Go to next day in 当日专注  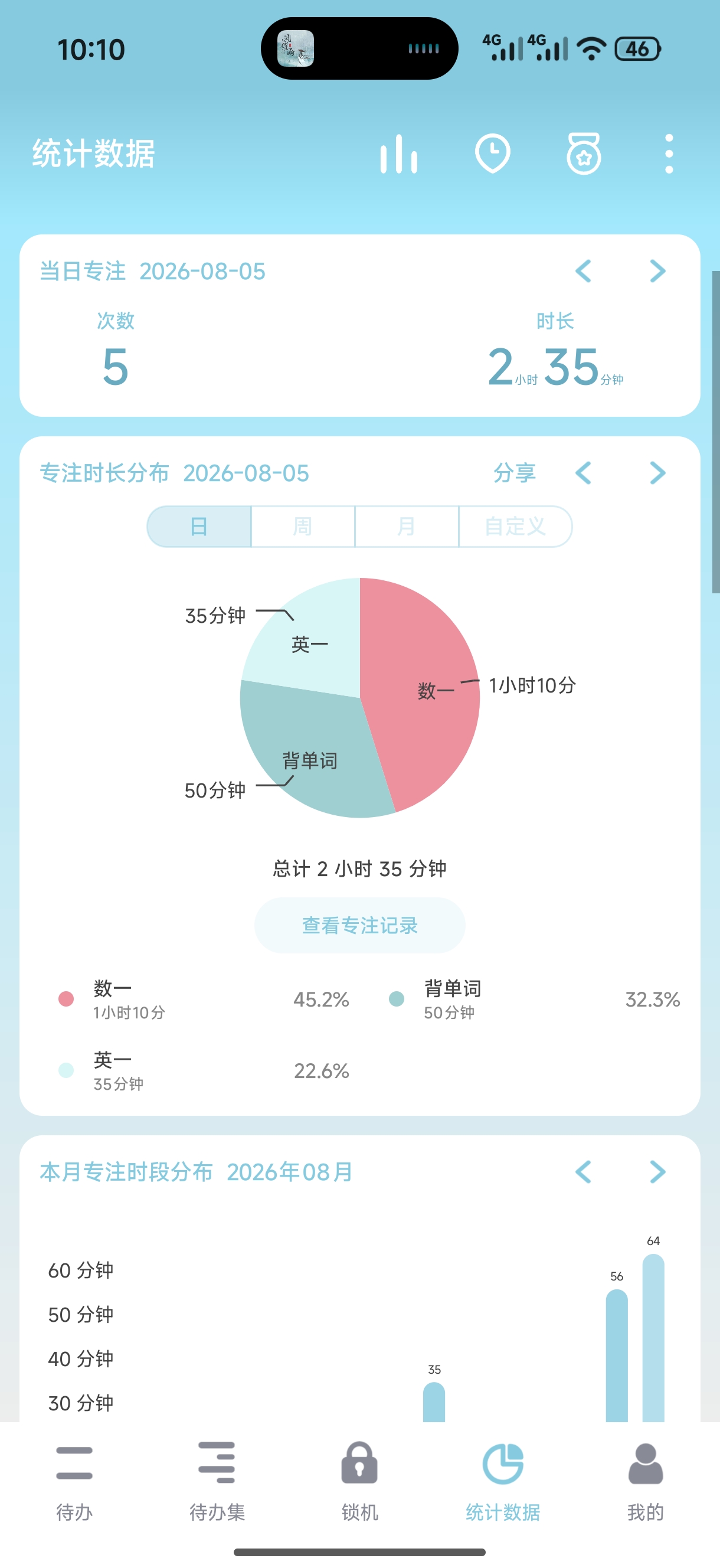pos(657,271)
